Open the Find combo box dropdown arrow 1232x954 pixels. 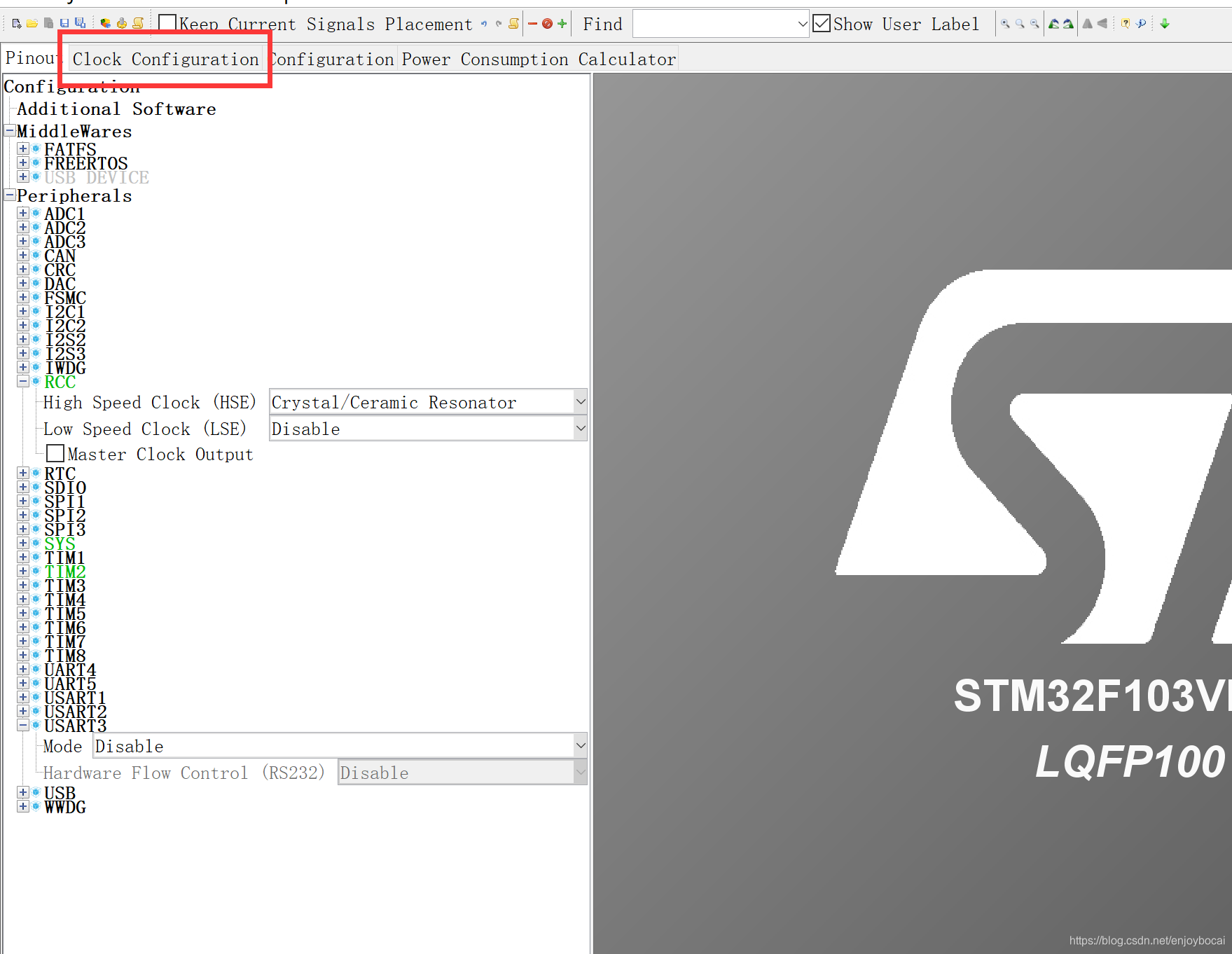point(803,25)
